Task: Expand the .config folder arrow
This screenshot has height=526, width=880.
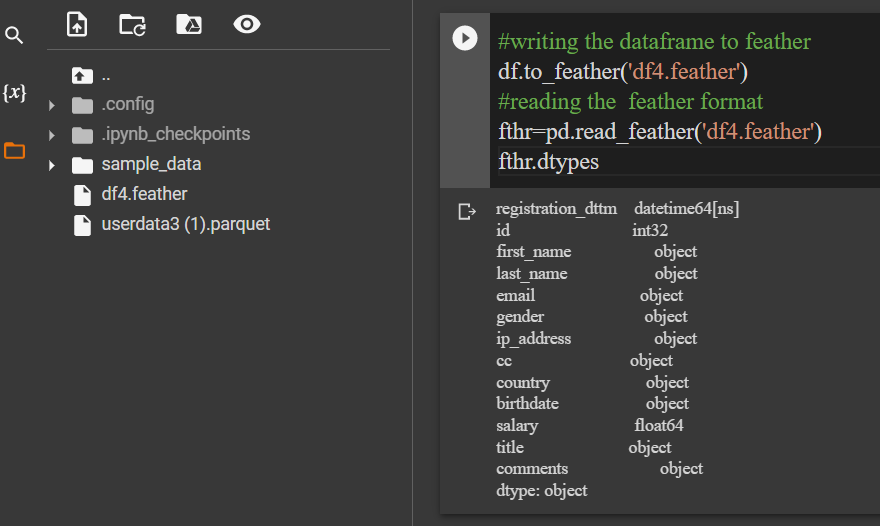Action: 52,105
